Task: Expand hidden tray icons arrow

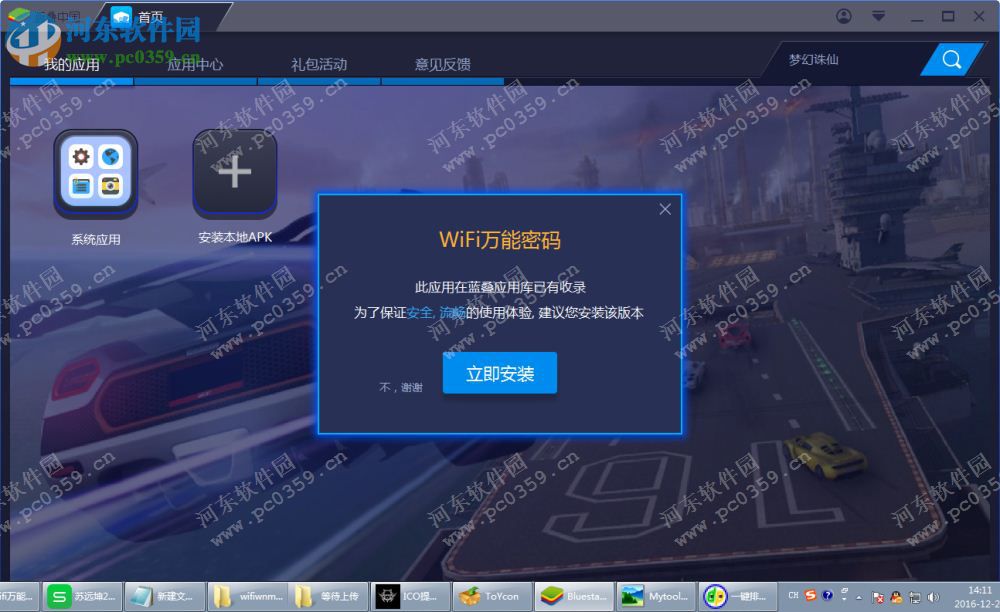Action: click(x=858, y=597)
